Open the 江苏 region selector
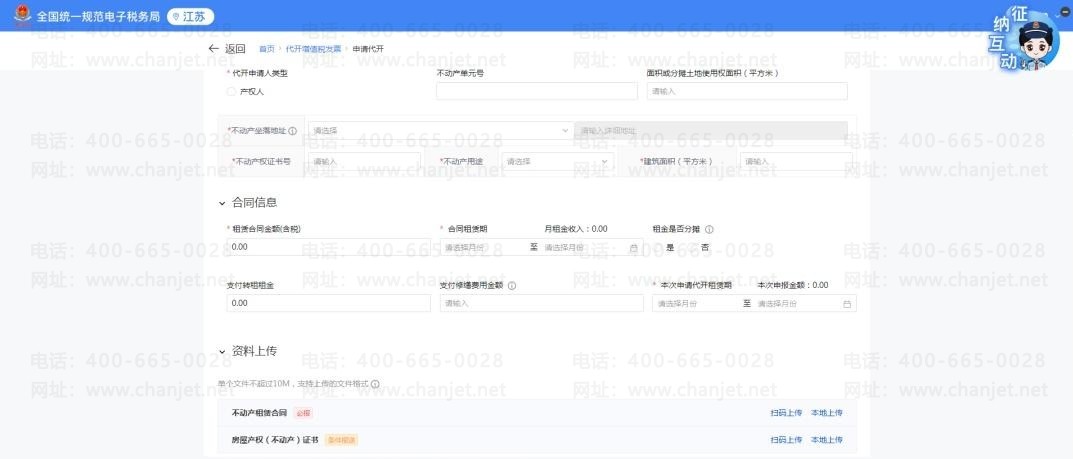 tap(190, 16)
